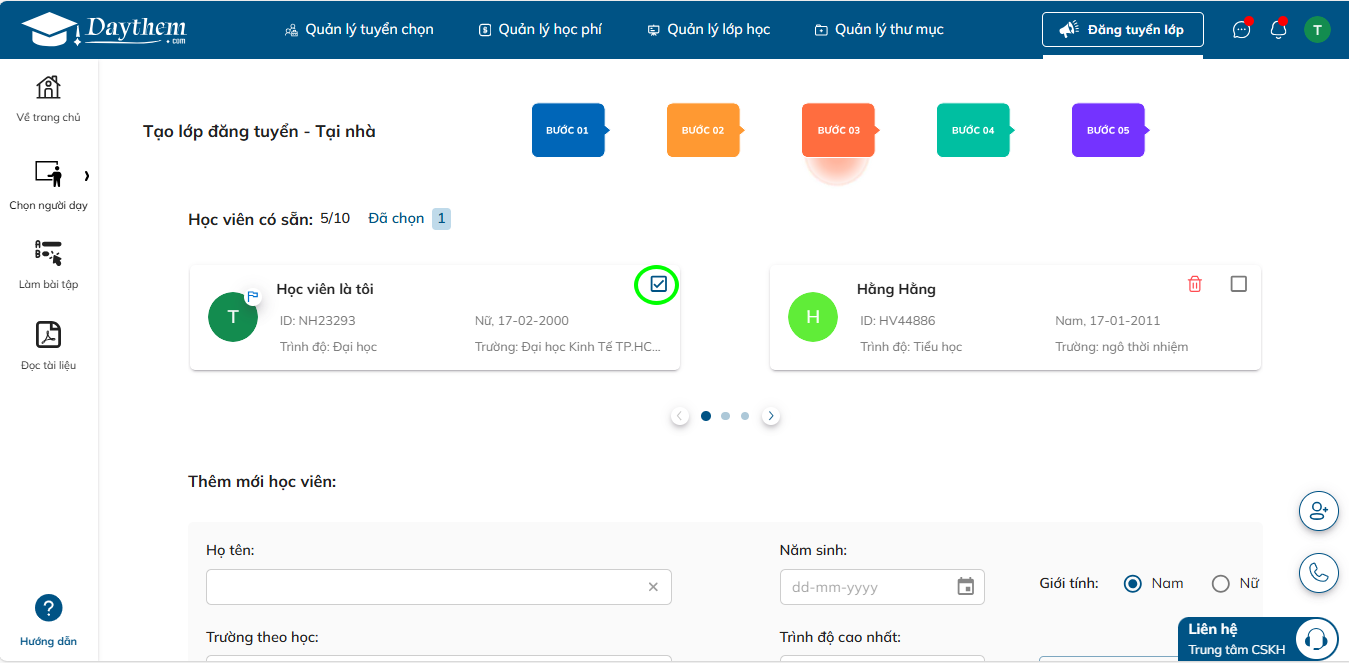
Task: Click the Học viên là tôi name
Action: pyautogui.click(x=325, y=289)
